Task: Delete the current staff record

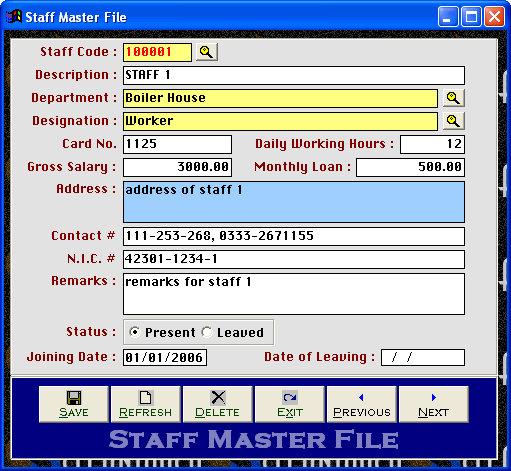Action: (218, 404)
